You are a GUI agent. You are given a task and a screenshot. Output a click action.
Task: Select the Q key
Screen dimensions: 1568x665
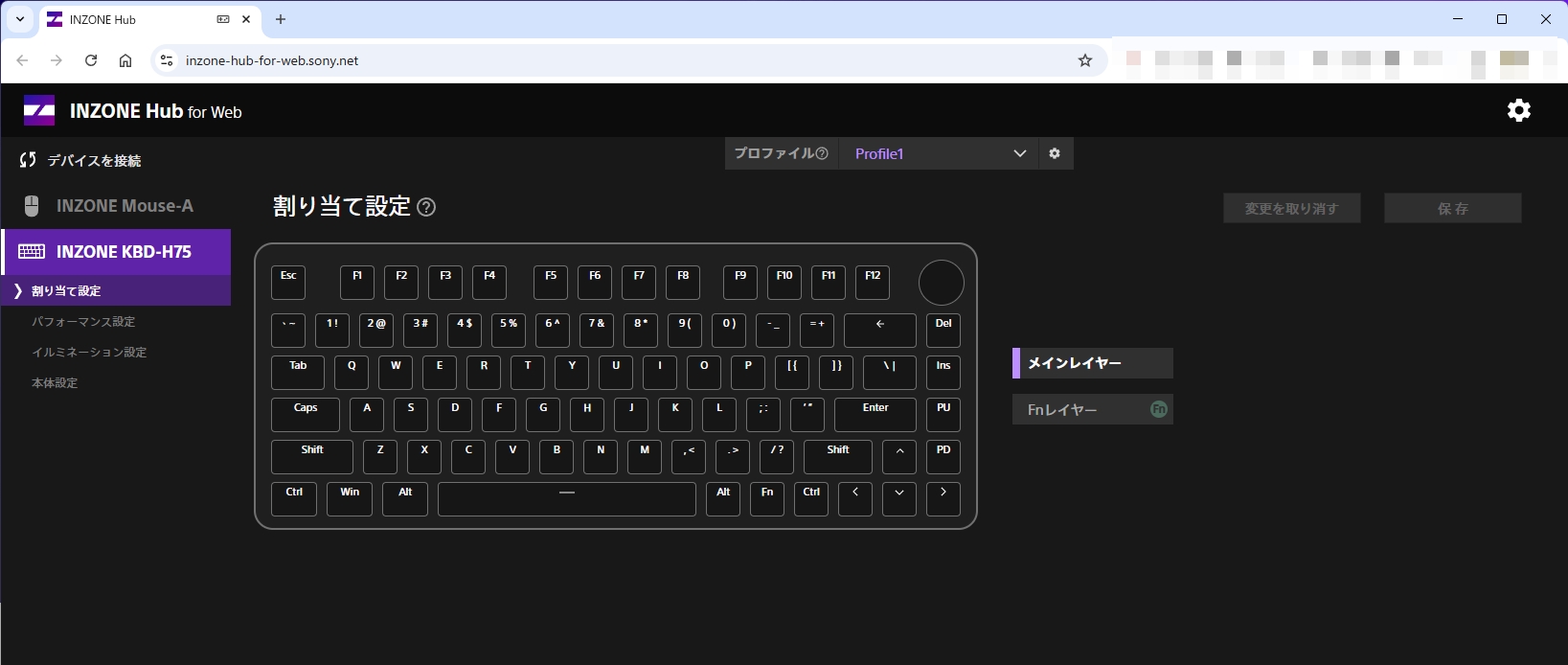click(352, 373)
